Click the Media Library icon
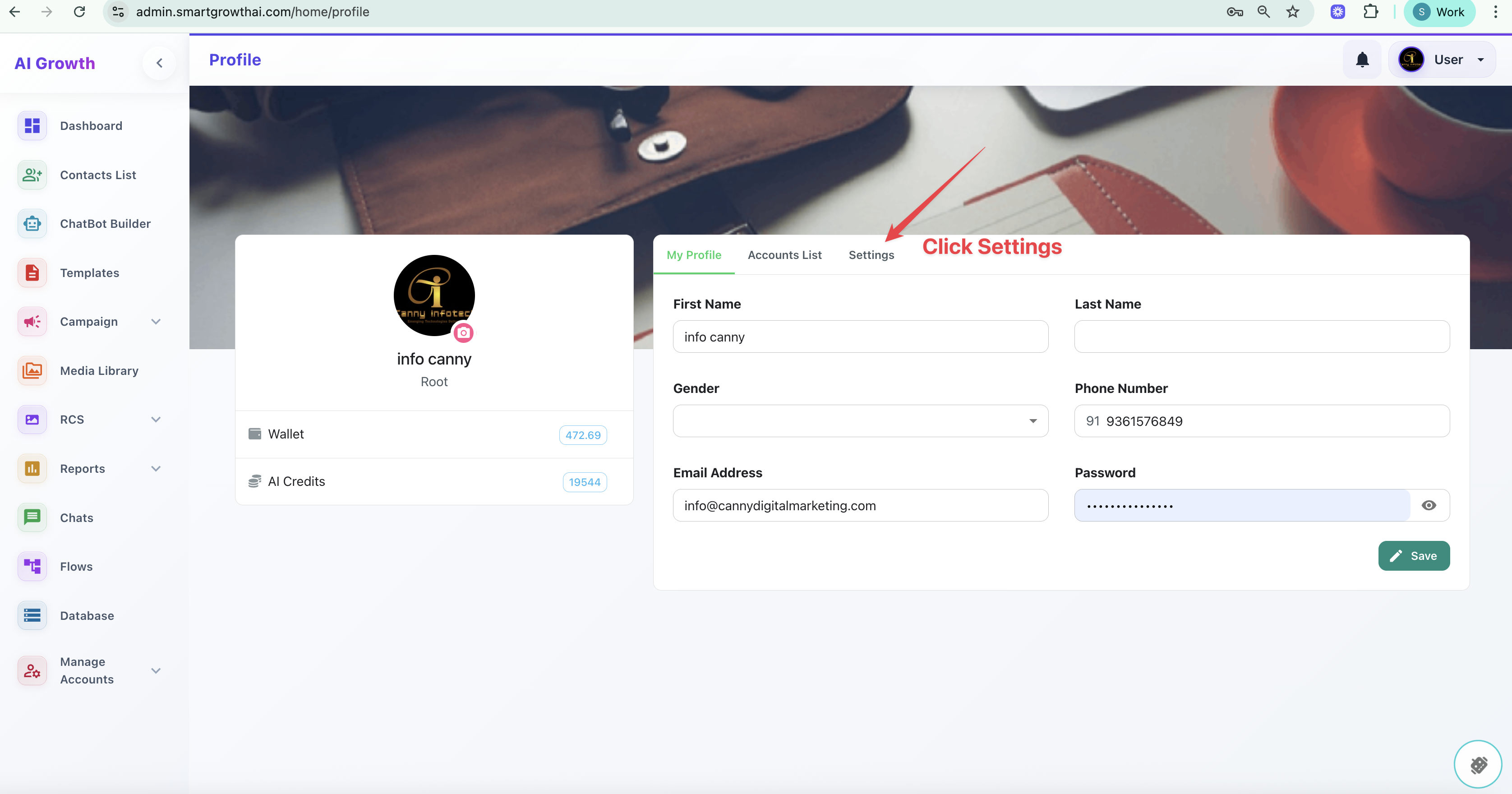This screenshot has width=1512, height=794. (x=32, y=371)
